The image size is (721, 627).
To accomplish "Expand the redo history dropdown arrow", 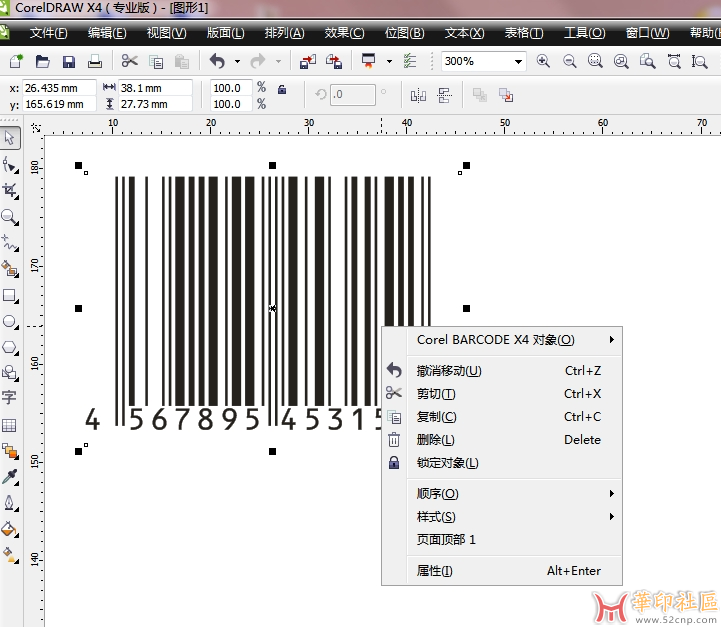I will pos(278,61).
